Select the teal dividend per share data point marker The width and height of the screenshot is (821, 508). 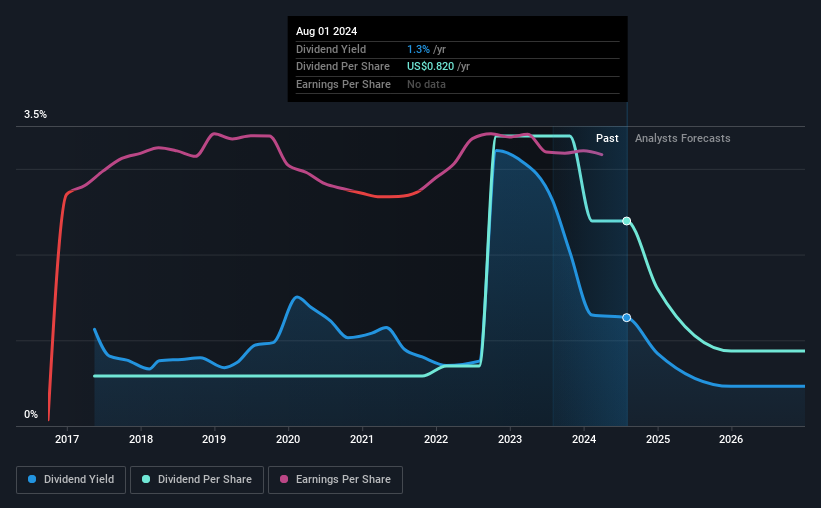(626, 221)
